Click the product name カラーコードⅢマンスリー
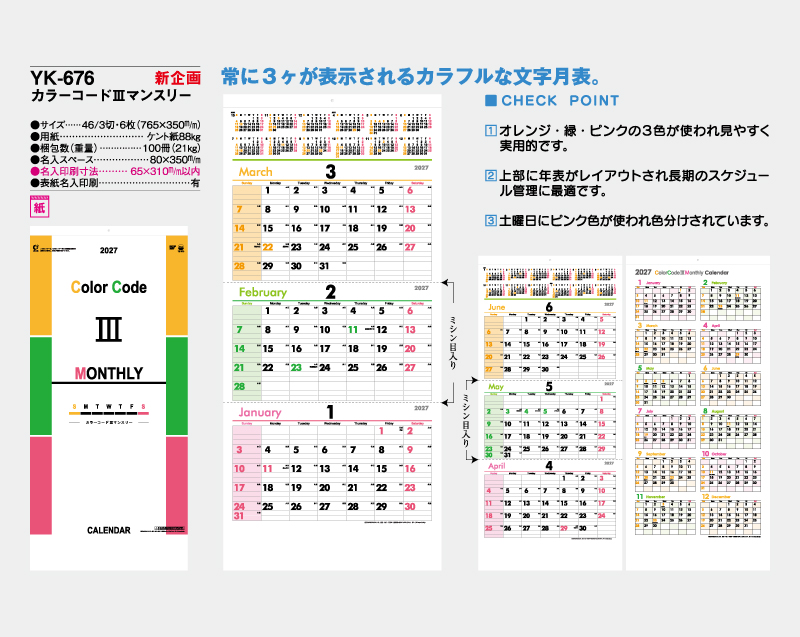 (x=111, y=95)
